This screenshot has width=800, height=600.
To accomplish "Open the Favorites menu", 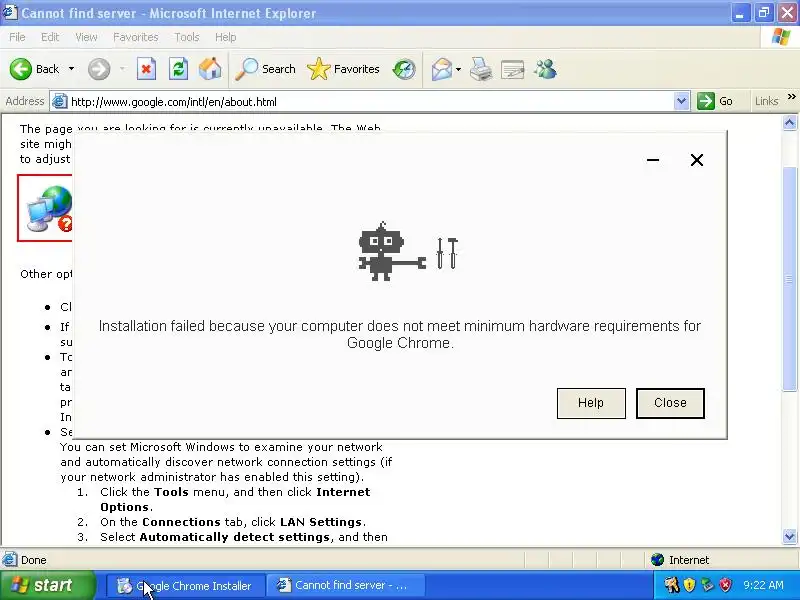I will coord(135,37).
